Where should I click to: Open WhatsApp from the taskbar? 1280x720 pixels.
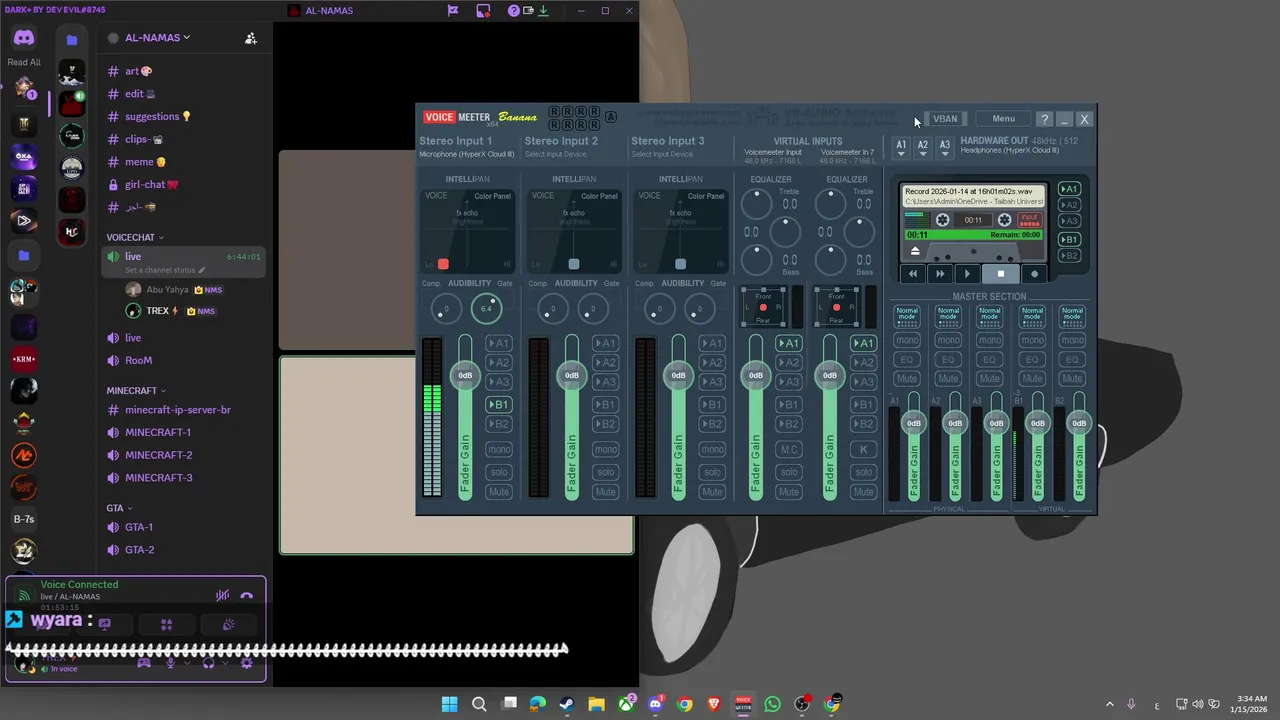(772, 704)
